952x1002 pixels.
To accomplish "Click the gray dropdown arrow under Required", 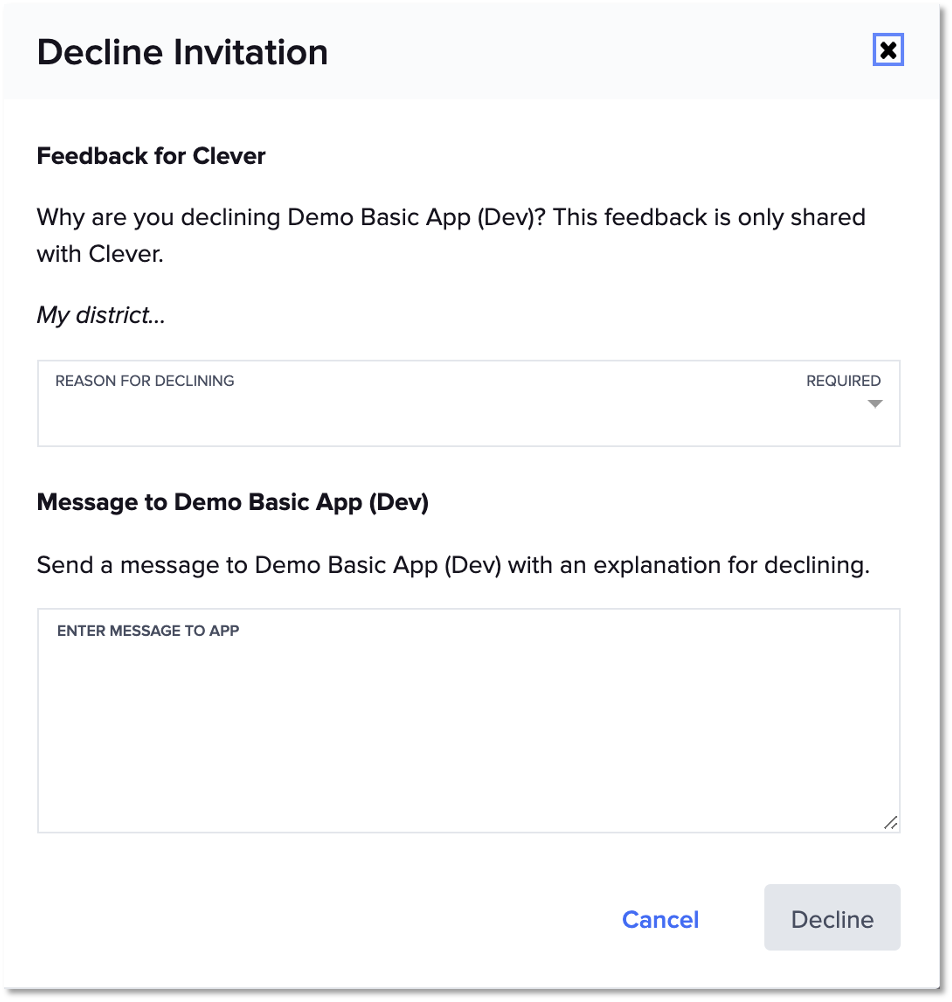I will [x=875, y=405].
